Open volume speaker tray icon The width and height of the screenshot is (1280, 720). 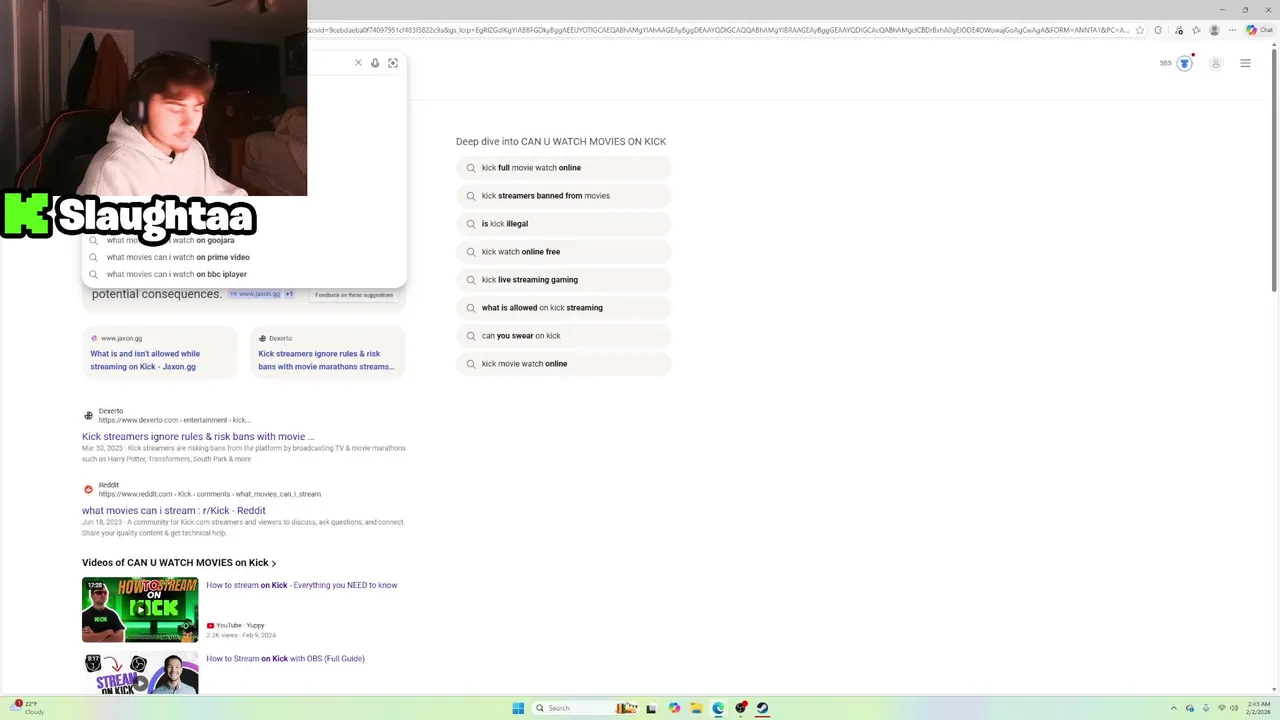point(1234,708)
